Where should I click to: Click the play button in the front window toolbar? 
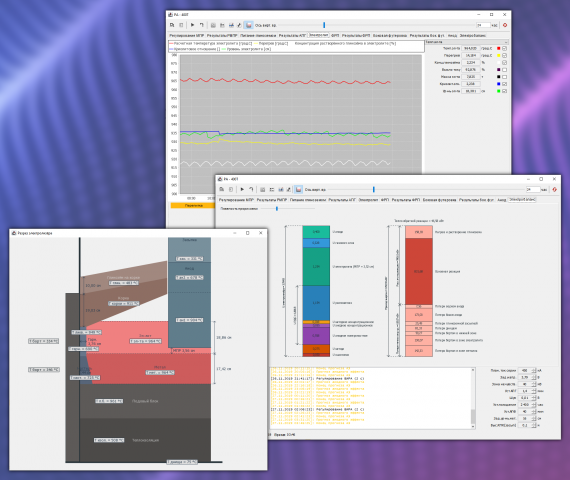click(x=242, y=189)
